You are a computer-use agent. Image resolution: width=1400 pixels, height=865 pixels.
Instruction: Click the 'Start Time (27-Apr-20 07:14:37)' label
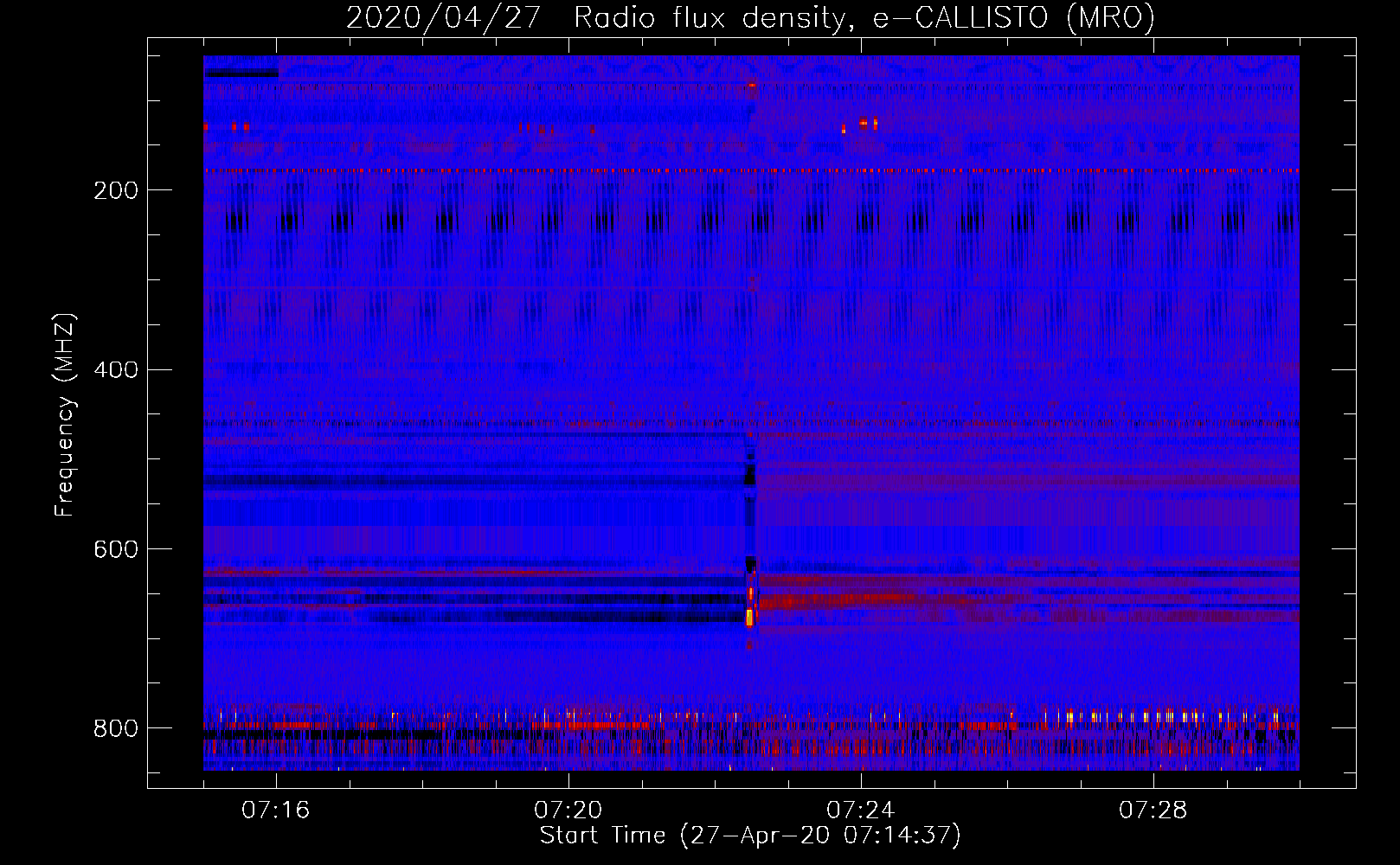[750, 836]
